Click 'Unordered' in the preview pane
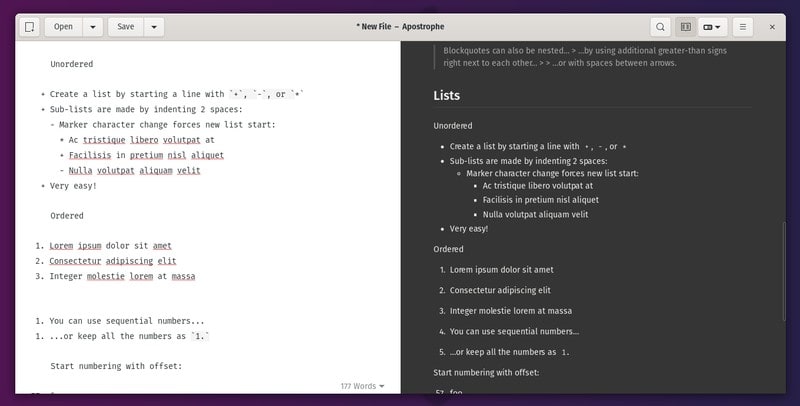This screenshot has width=800, height=406. click(453, 125)
